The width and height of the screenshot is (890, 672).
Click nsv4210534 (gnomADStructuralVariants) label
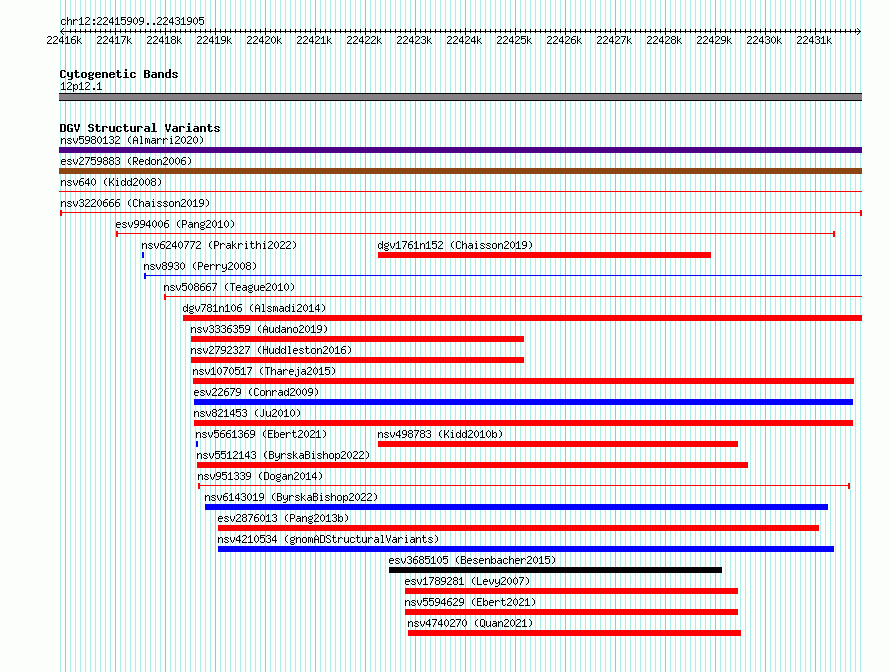click(x=328, y=539)
